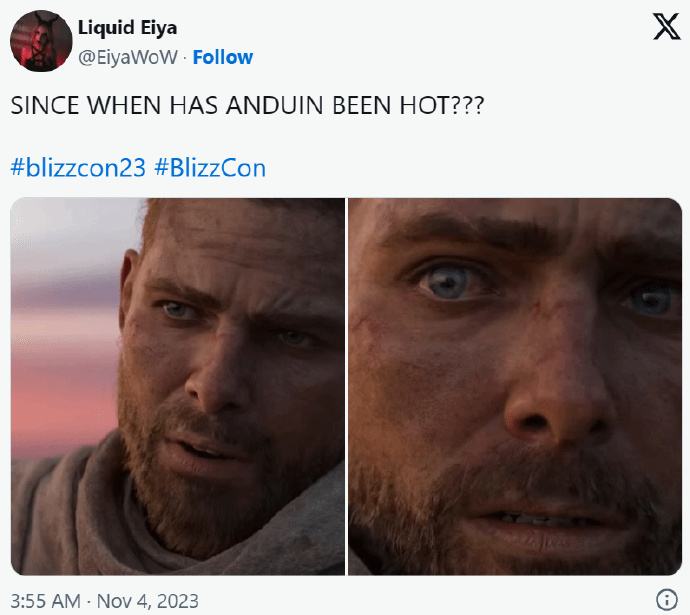Viewport: 690px width, 615px height.
Task: Open the #blizzcon23 hashtag
Action: tap(78, 167)
